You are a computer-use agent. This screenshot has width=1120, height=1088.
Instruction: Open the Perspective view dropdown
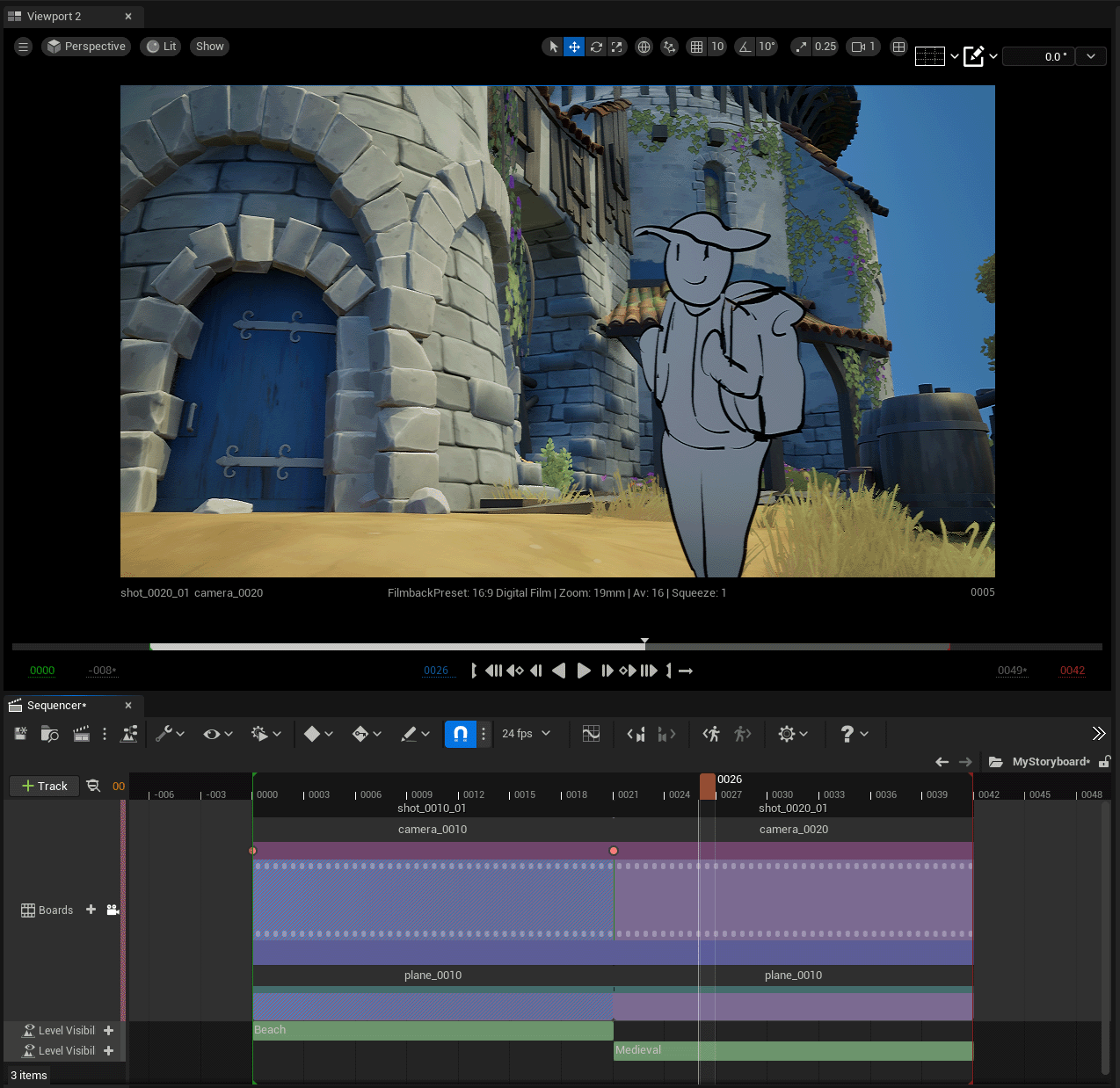click(x=85, y=46)
